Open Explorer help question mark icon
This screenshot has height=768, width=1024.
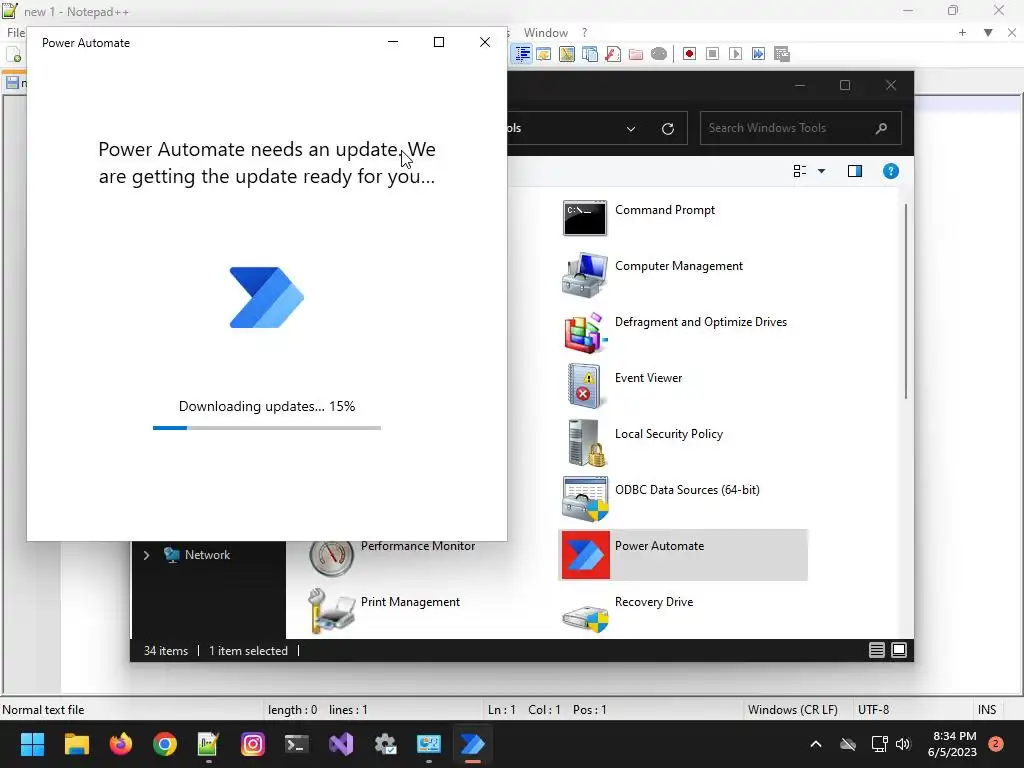pos(891,171)
